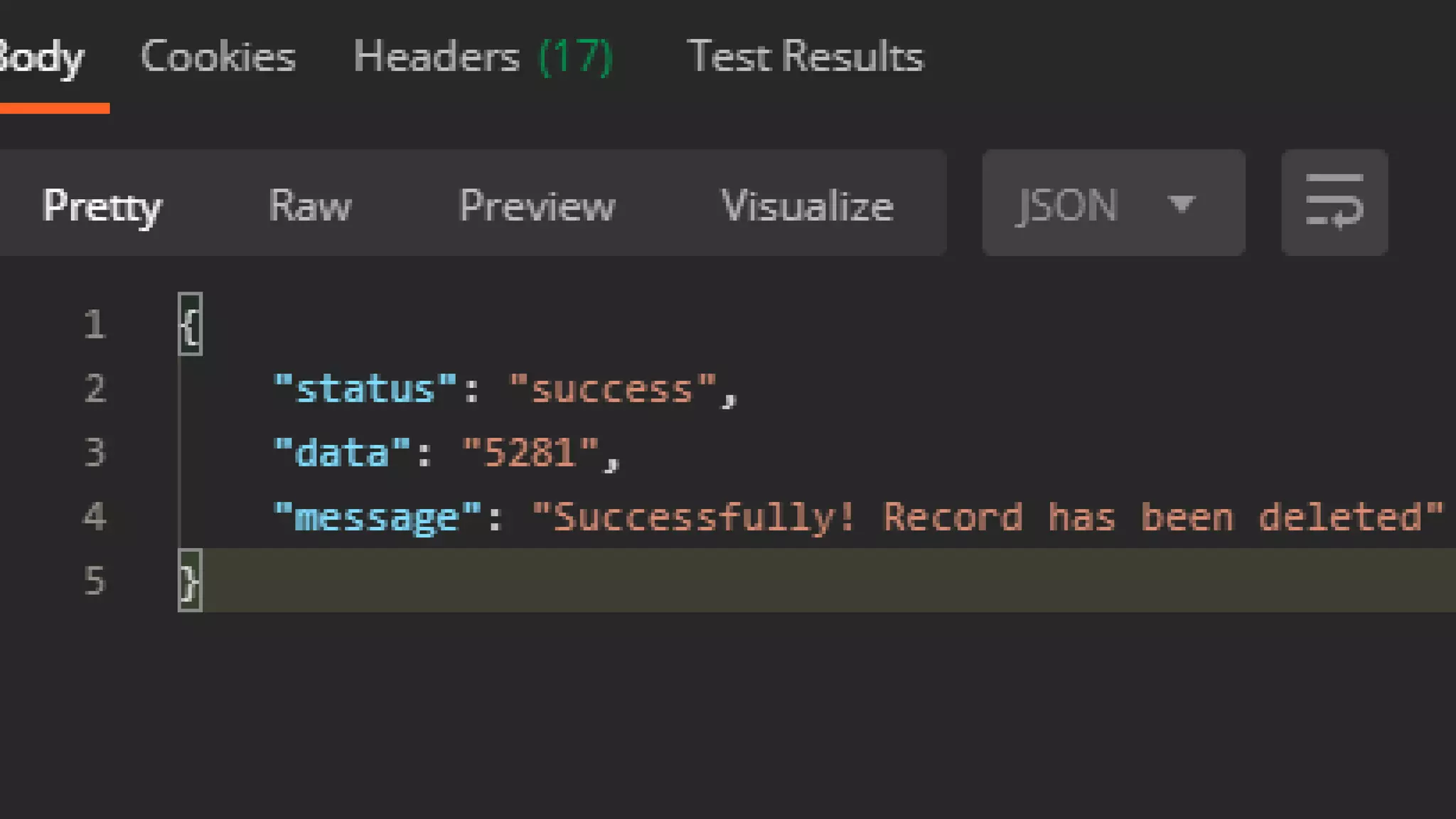Image resolution: width=1456 pixels, height=819 pixels.
Task: Open the JSON format dropdown arrow
Action: click(x=1182, y=205)
